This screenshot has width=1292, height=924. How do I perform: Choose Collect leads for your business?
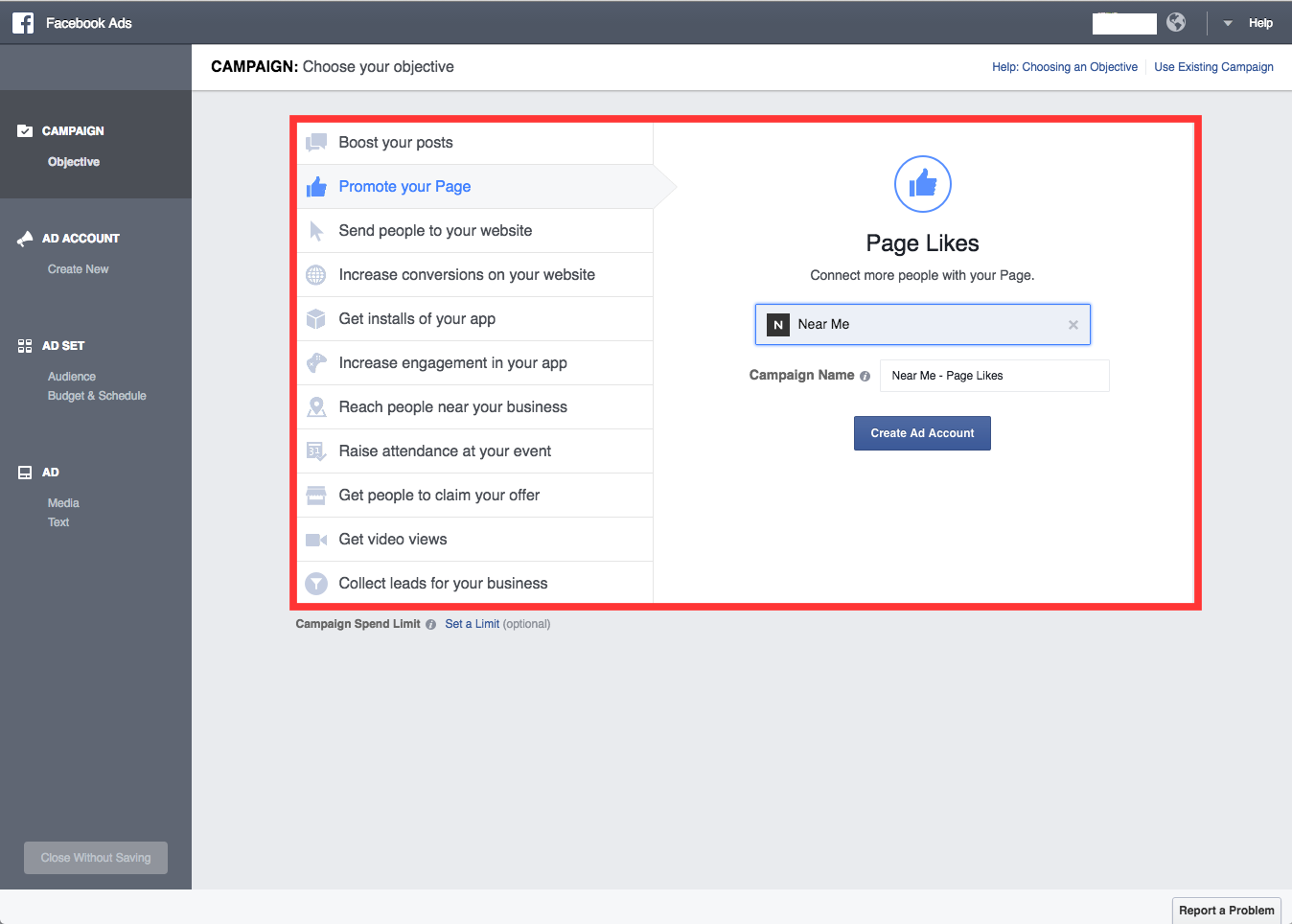click(475, 583)
